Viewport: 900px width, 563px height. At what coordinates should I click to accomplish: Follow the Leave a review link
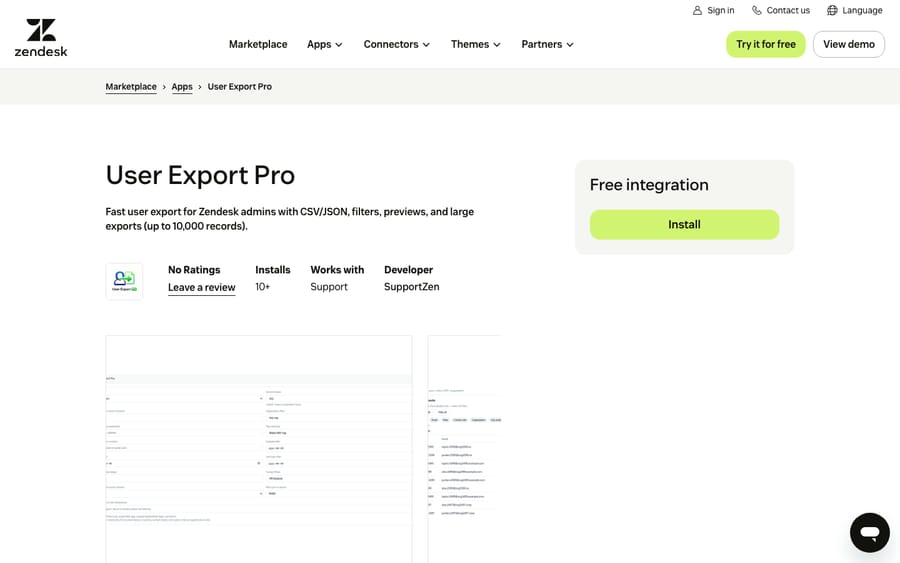pos(201,288)
